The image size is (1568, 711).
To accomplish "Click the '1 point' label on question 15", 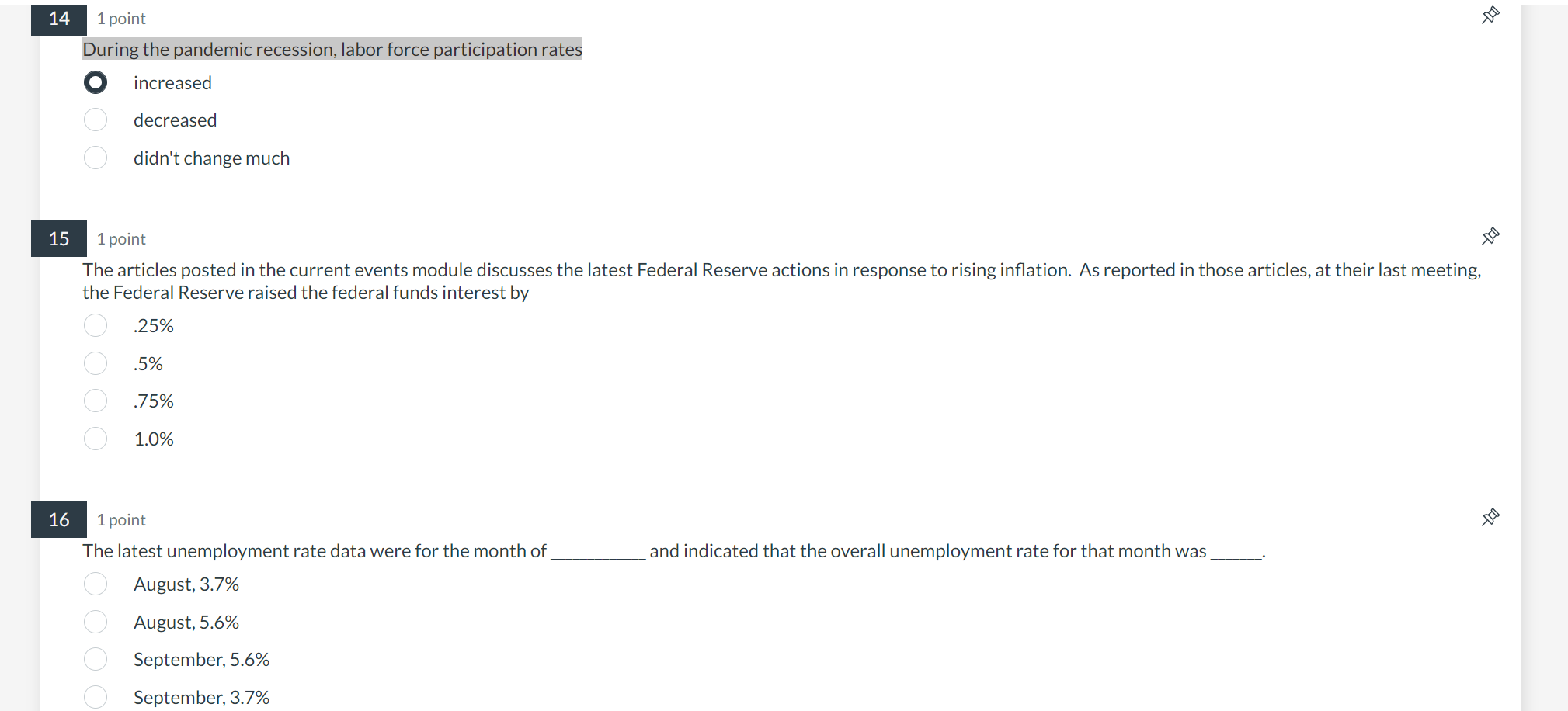I will (x=120, y=238).
